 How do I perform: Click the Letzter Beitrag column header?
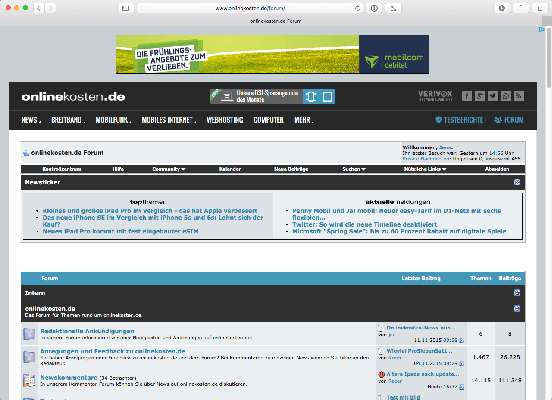coord(421,279)
